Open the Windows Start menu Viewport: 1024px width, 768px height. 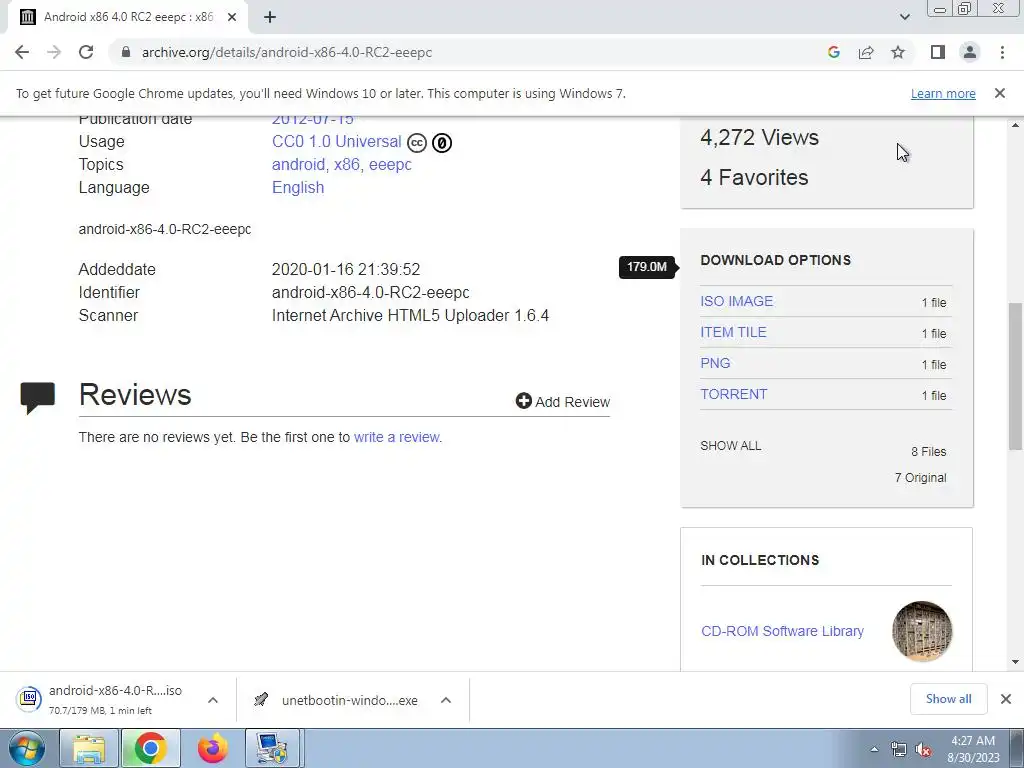tap(26, 748)
